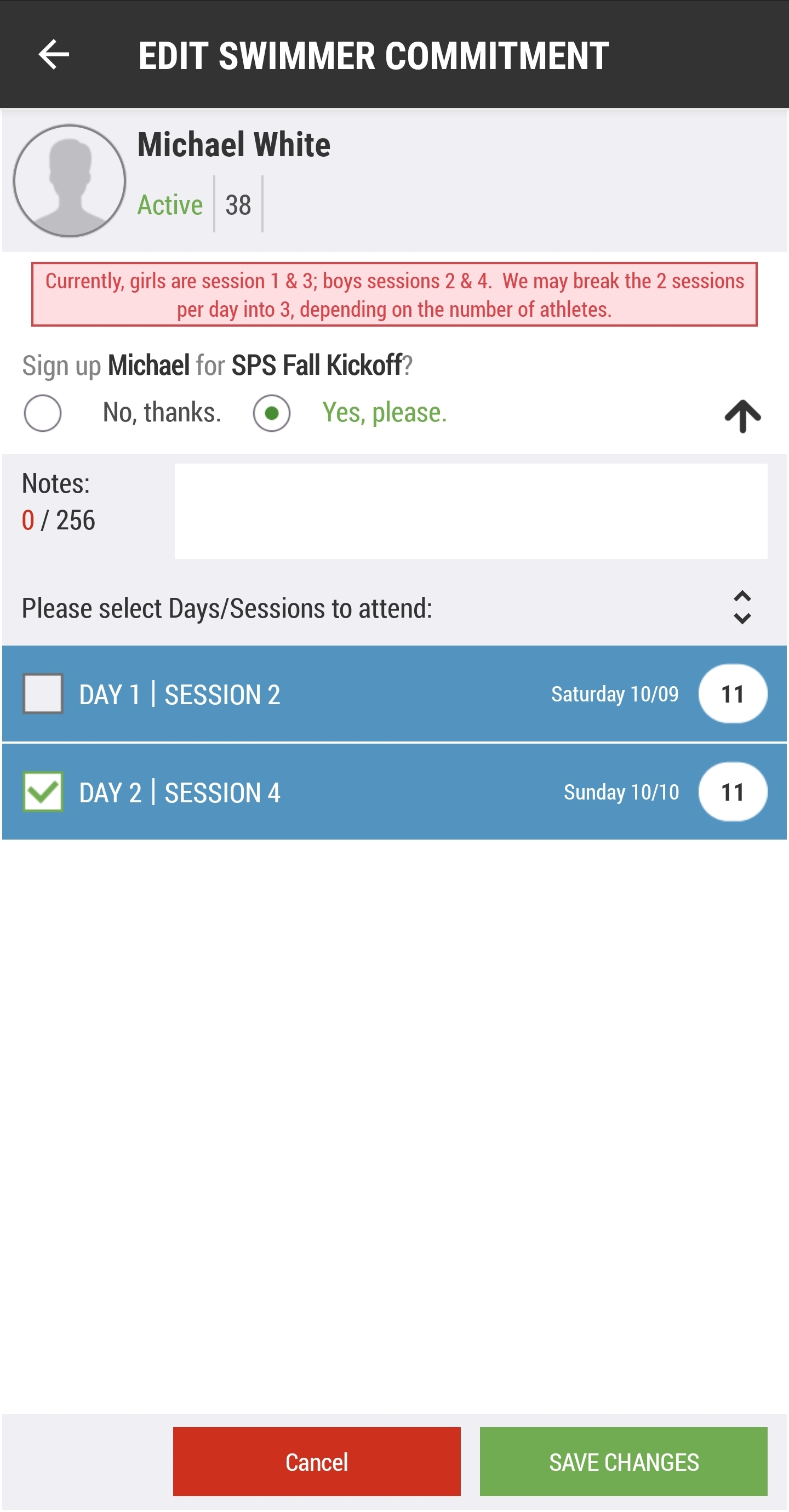Focus the Notes text field
This screenshot has height=1512, width=789.
(x=470, y=511)
